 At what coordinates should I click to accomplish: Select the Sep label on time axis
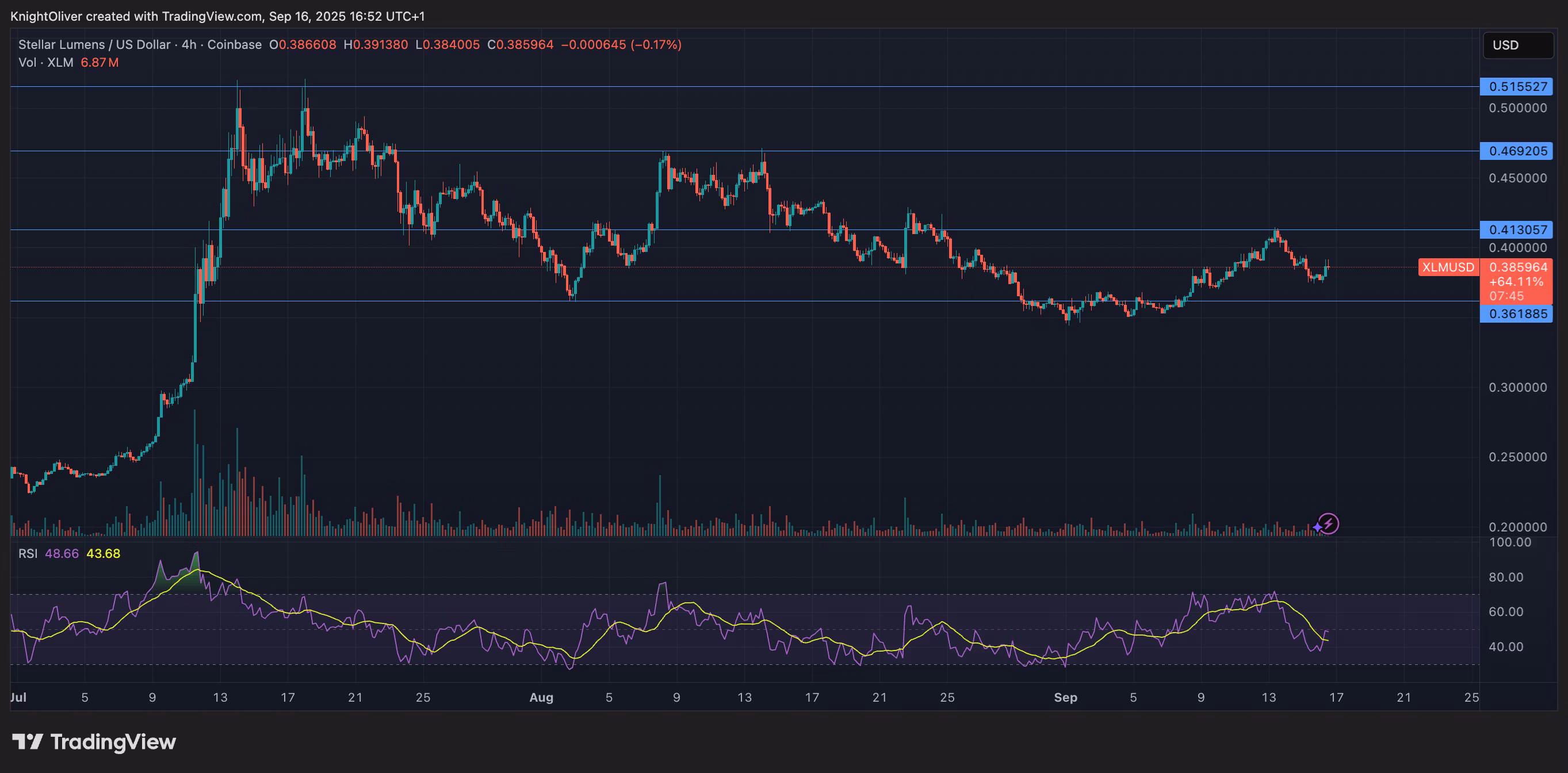point(1066,698)
